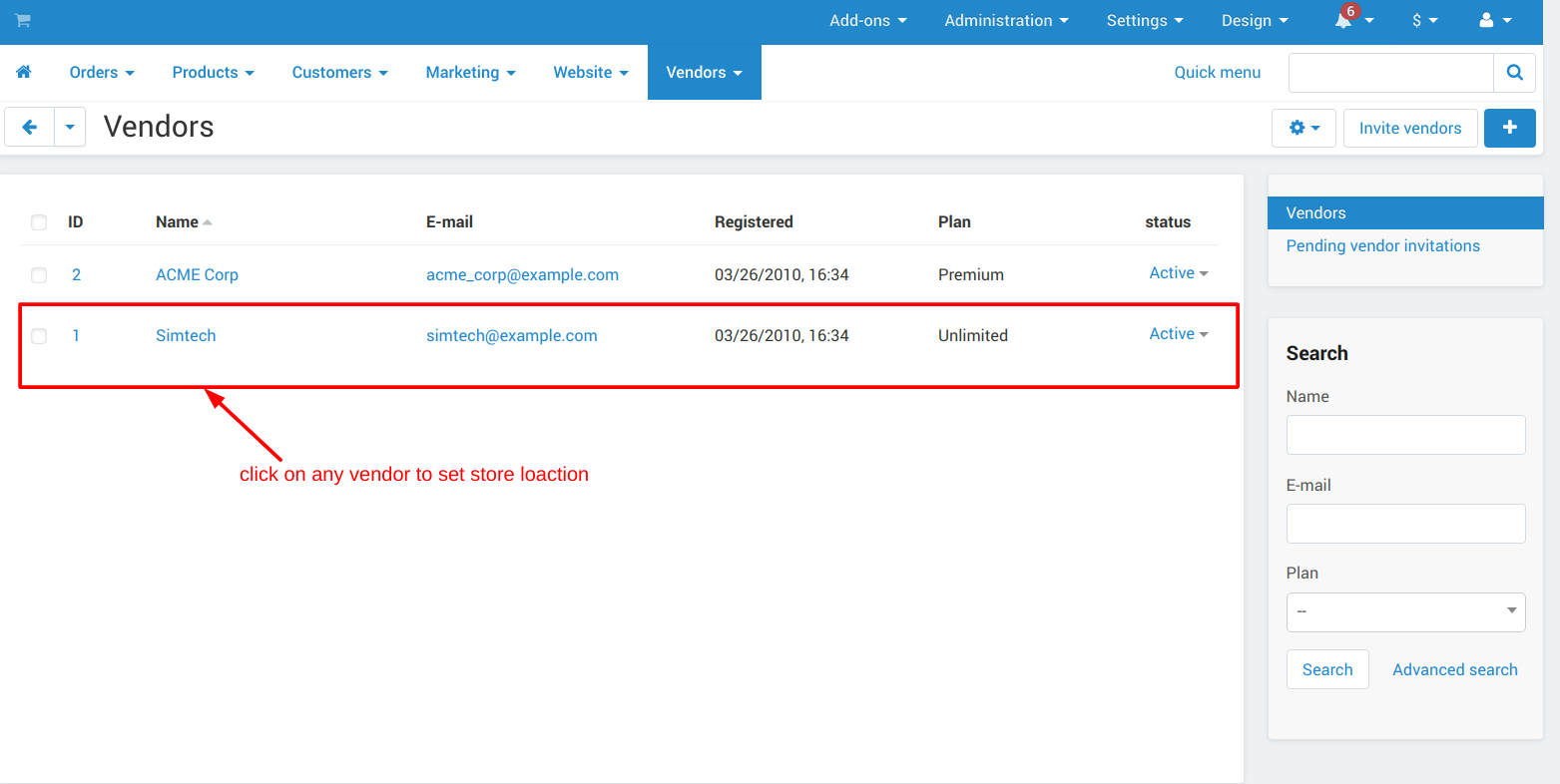
Task: Focus the Name search field
Action: click(1405, 435)
